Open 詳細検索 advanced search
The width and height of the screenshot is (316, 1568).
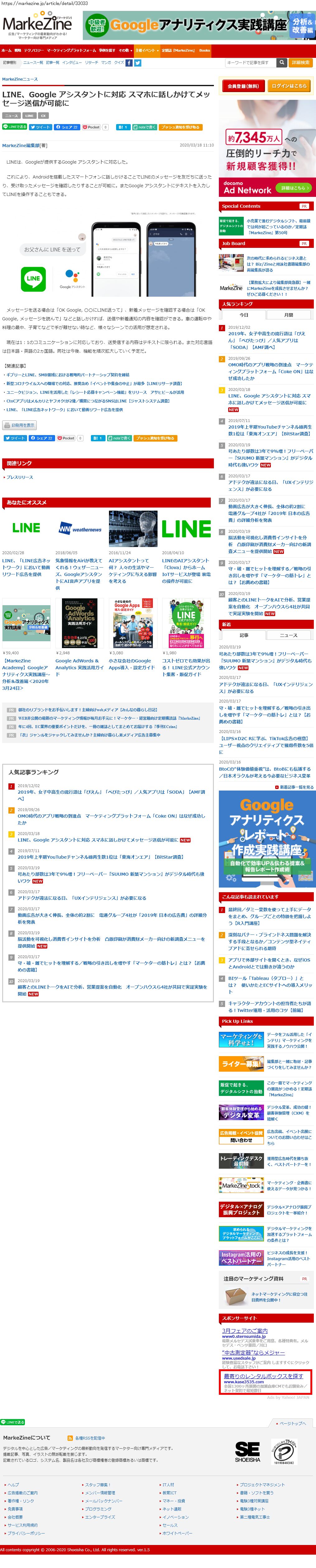click(x=301, y=62)
